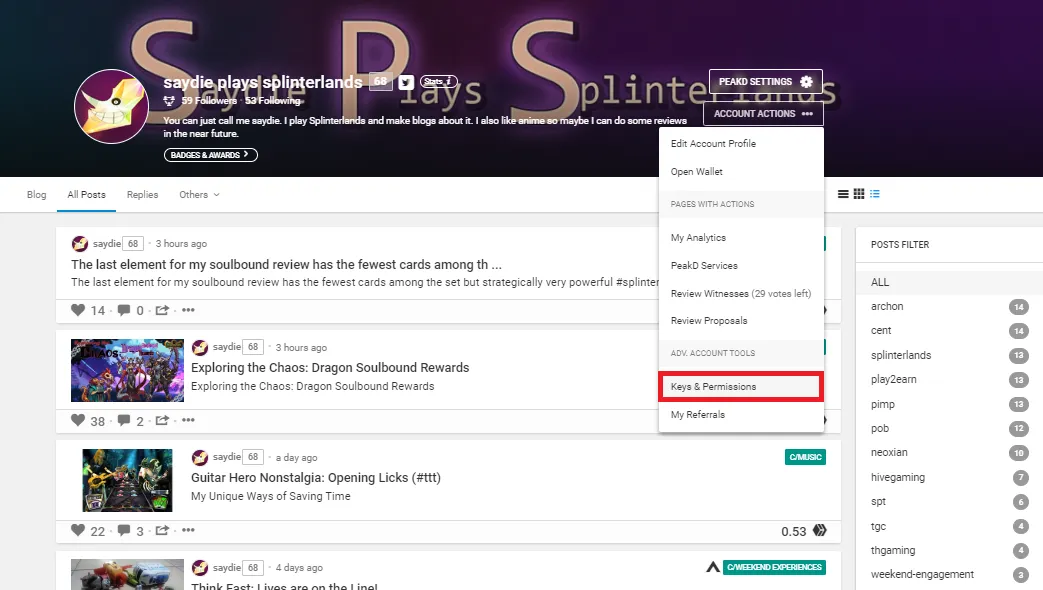Image resolution: width=1043 pixels, height=590 pixels.
Task: Open Keys & Permissions
Action: 741,386
